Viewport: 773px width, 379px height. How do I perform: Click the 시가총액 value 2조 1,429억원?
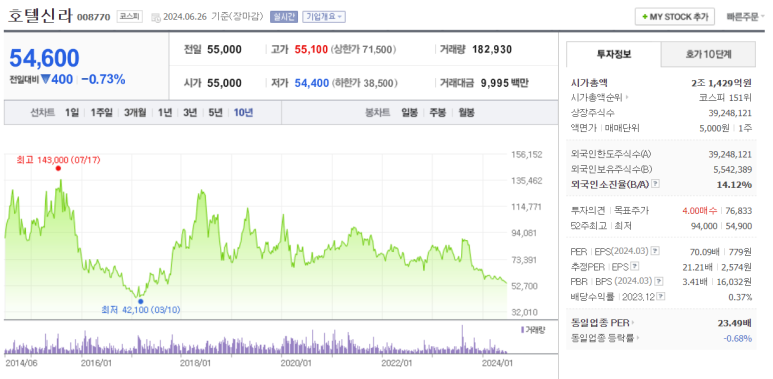tap(721, 83)
